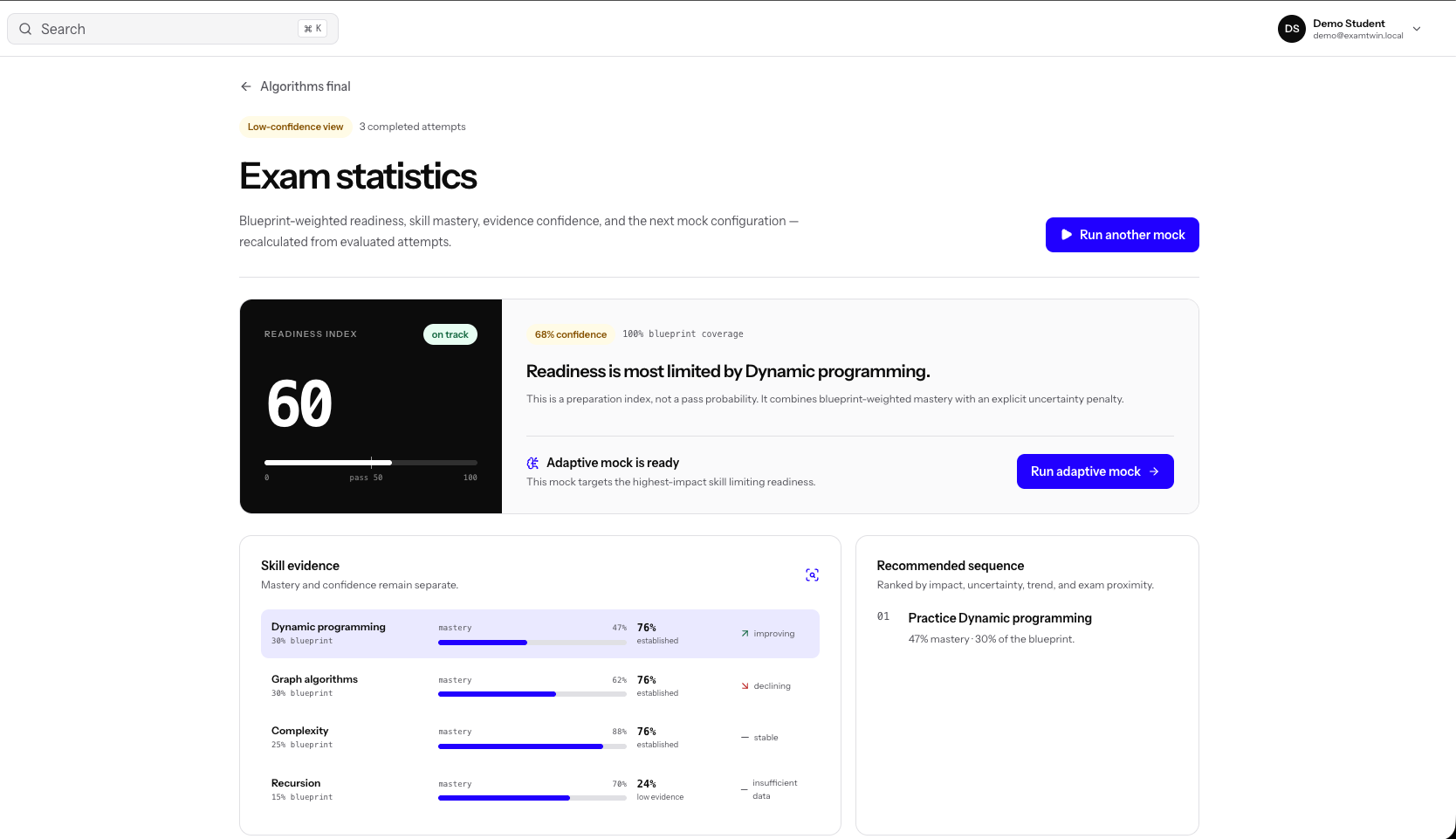The width and height of the screenshot is (1456, 839).
Task: Click the 100% blueprint coverage label
Action: point(683,334)
